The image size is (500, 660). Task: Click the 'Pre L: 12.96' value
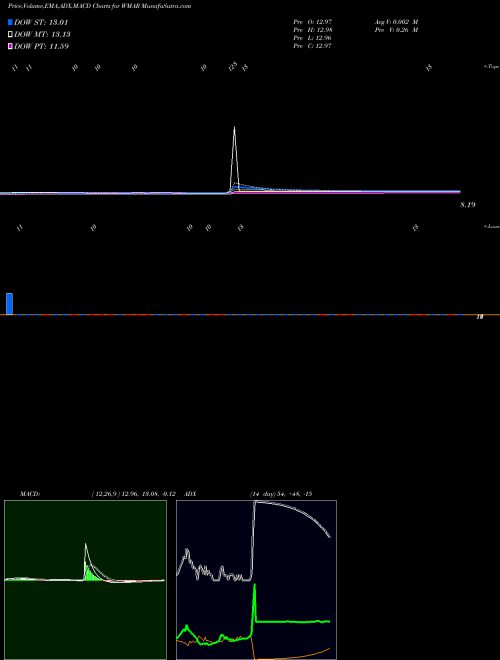[312, 38]
